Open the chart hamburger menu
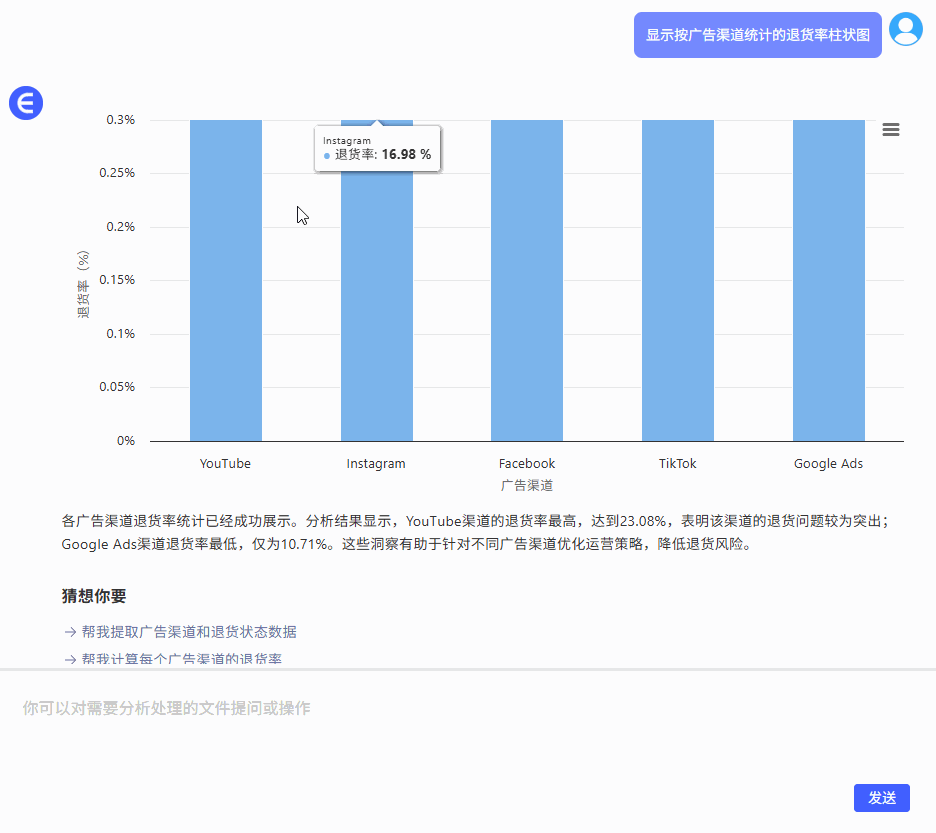This screenshot has width=936, height=833. coord(891,130)
